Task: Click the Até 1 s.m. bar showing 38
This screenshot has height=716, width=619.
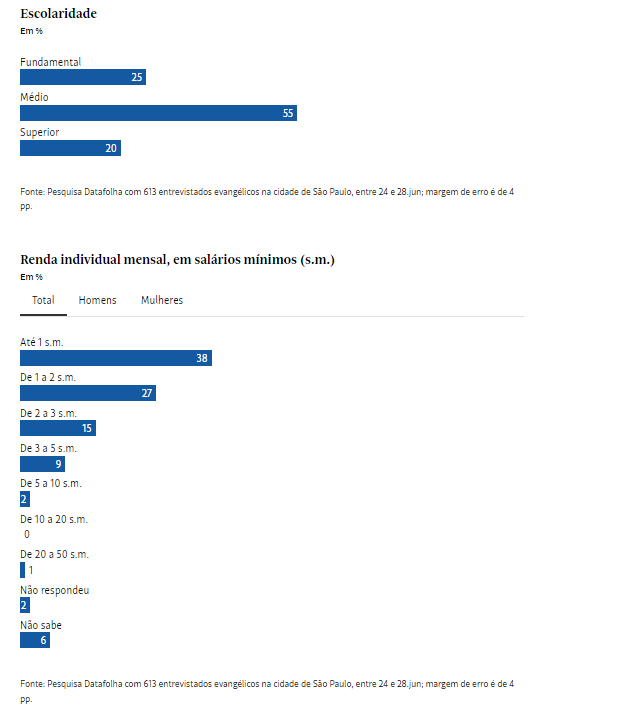Action: [x=116, y=358]
